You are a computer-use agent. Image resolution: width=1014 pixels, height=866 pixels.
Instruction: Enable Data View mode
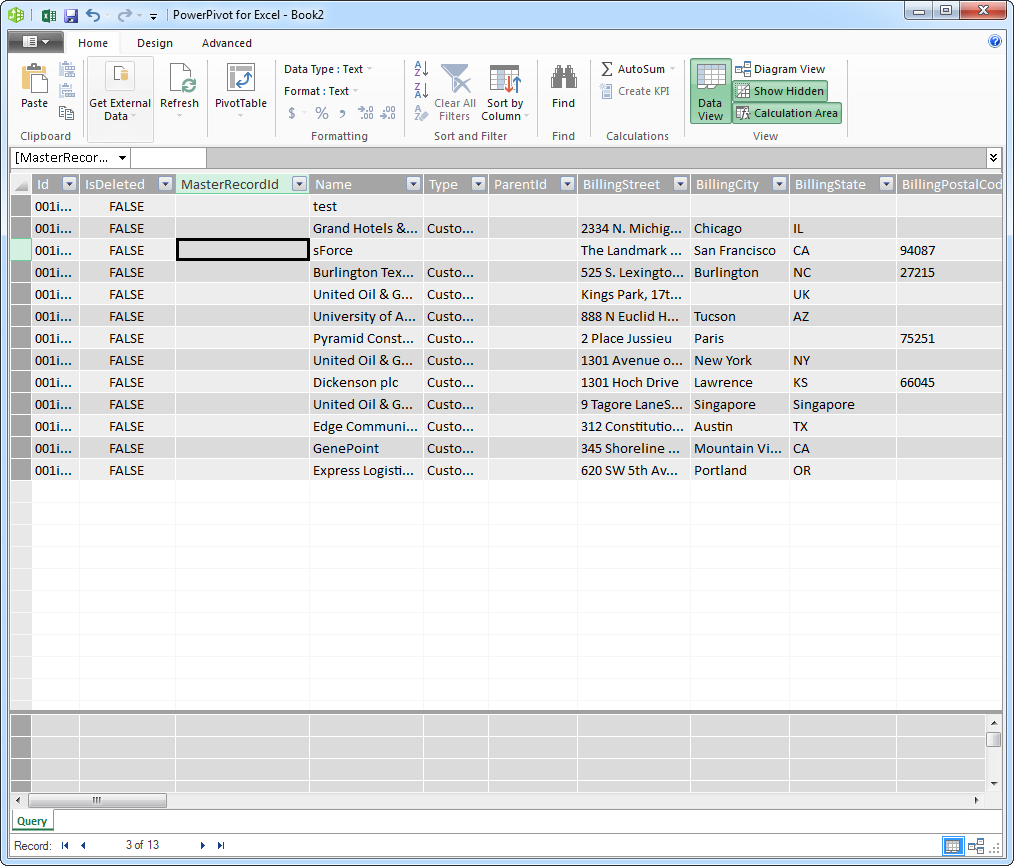[710, 90]
